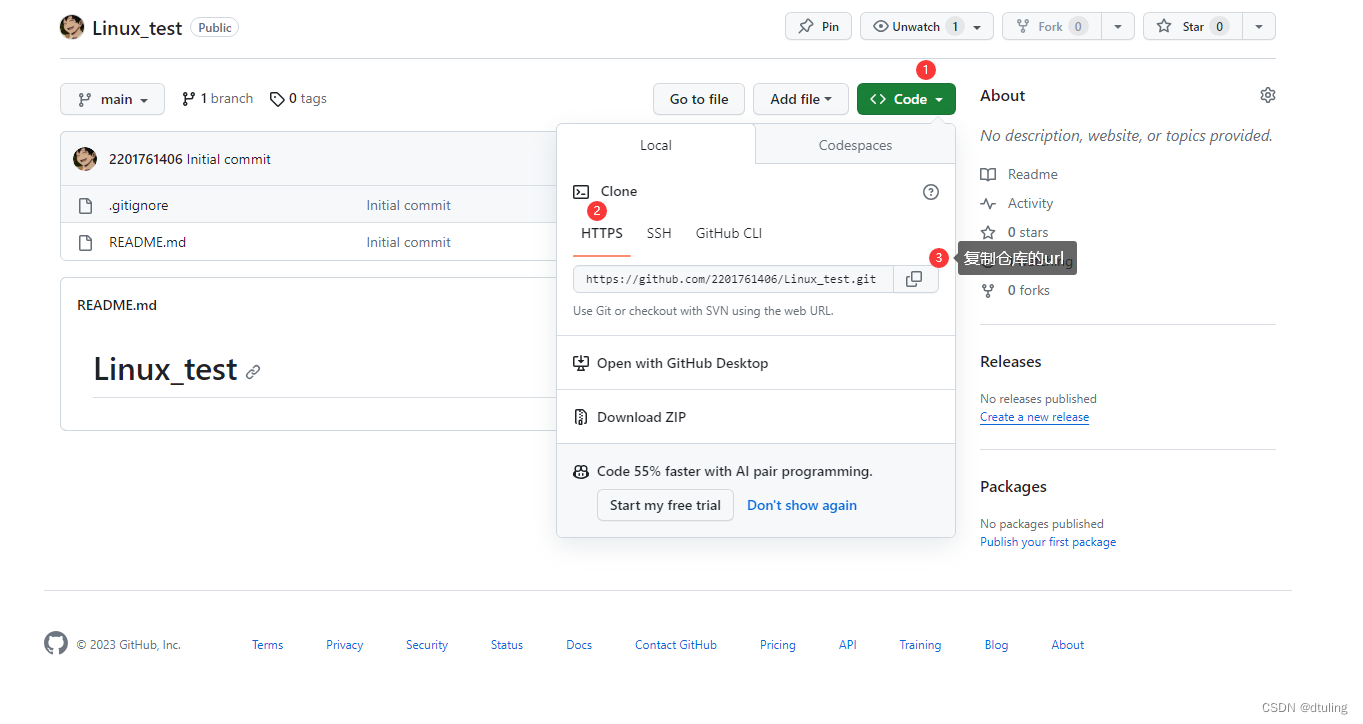
Task: Click the anchor link icon beside Linux_test heading
Action: click(253, 372)
